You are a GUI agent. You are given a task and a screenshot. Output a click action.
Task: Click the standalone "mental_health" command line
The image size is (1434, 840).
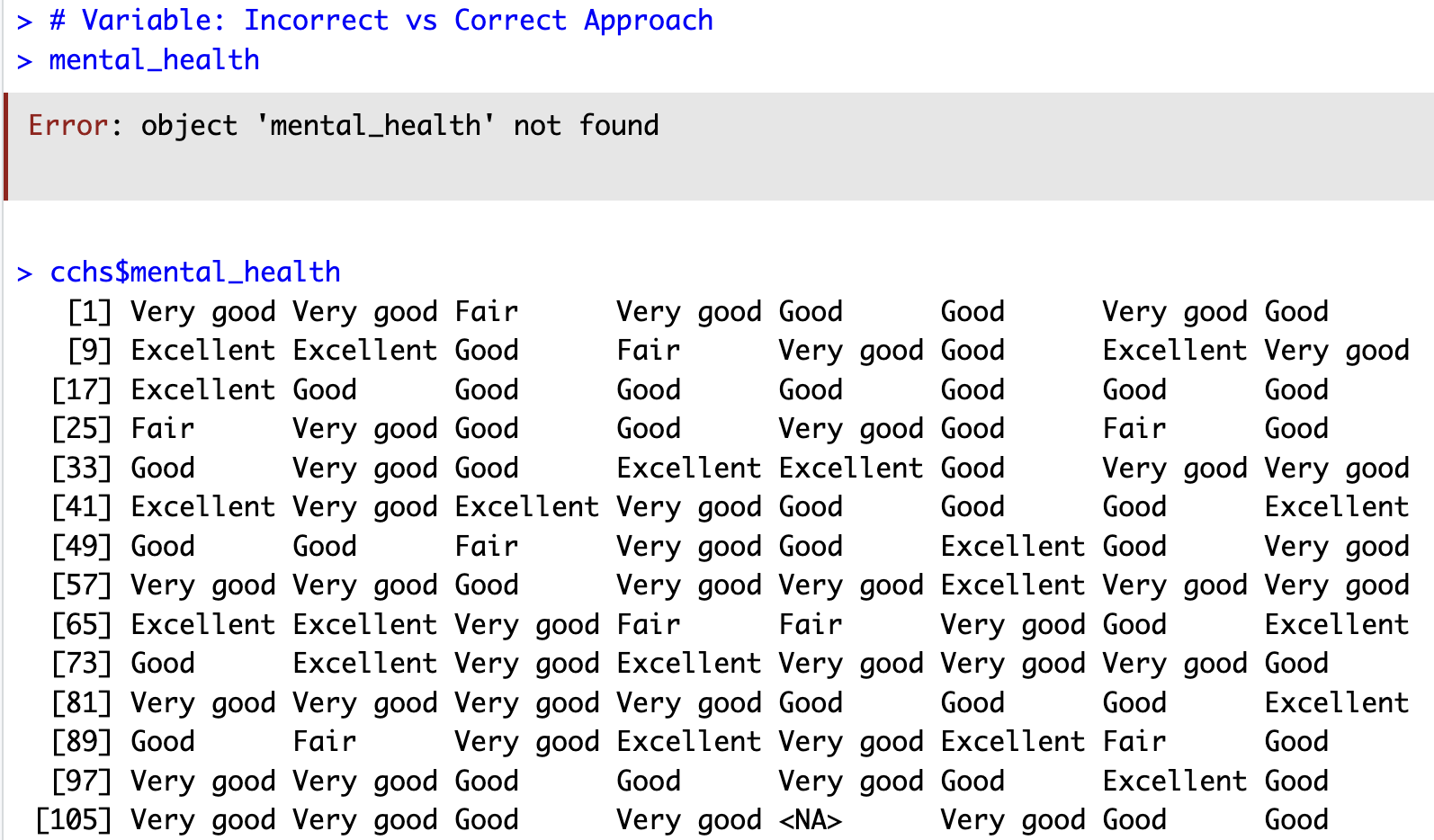(x=154, y=60)
